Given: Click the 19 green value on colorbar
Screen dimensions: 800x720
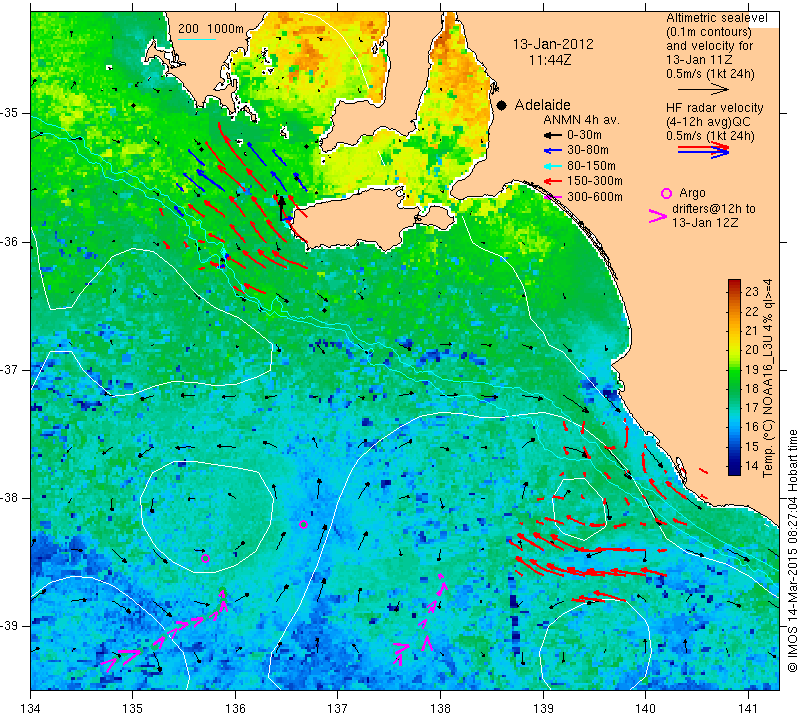Looking at the screenshot, I should [752, 369].
